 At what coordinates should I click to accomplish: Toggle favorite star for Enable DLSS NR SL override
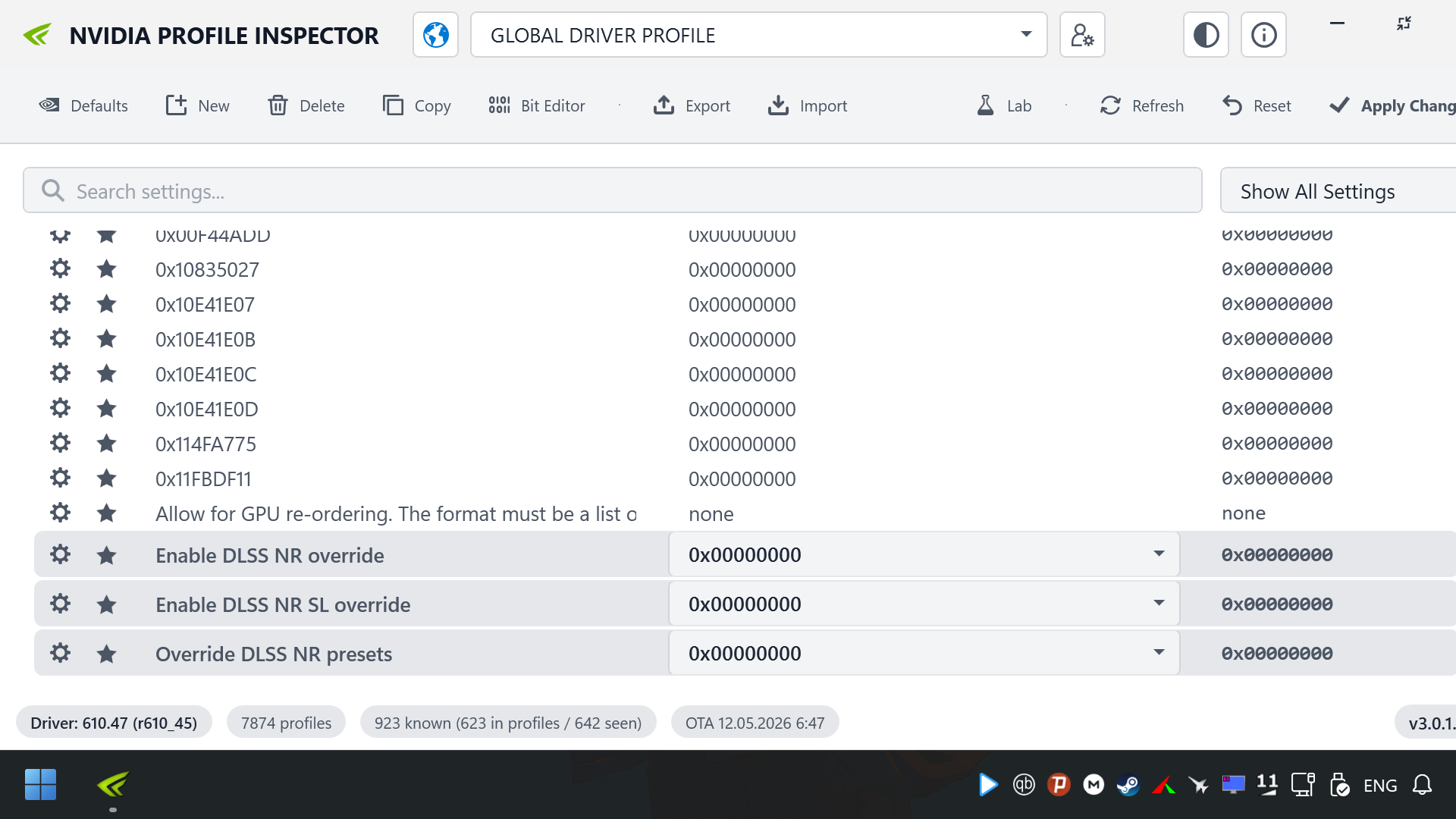pos(106,604)
